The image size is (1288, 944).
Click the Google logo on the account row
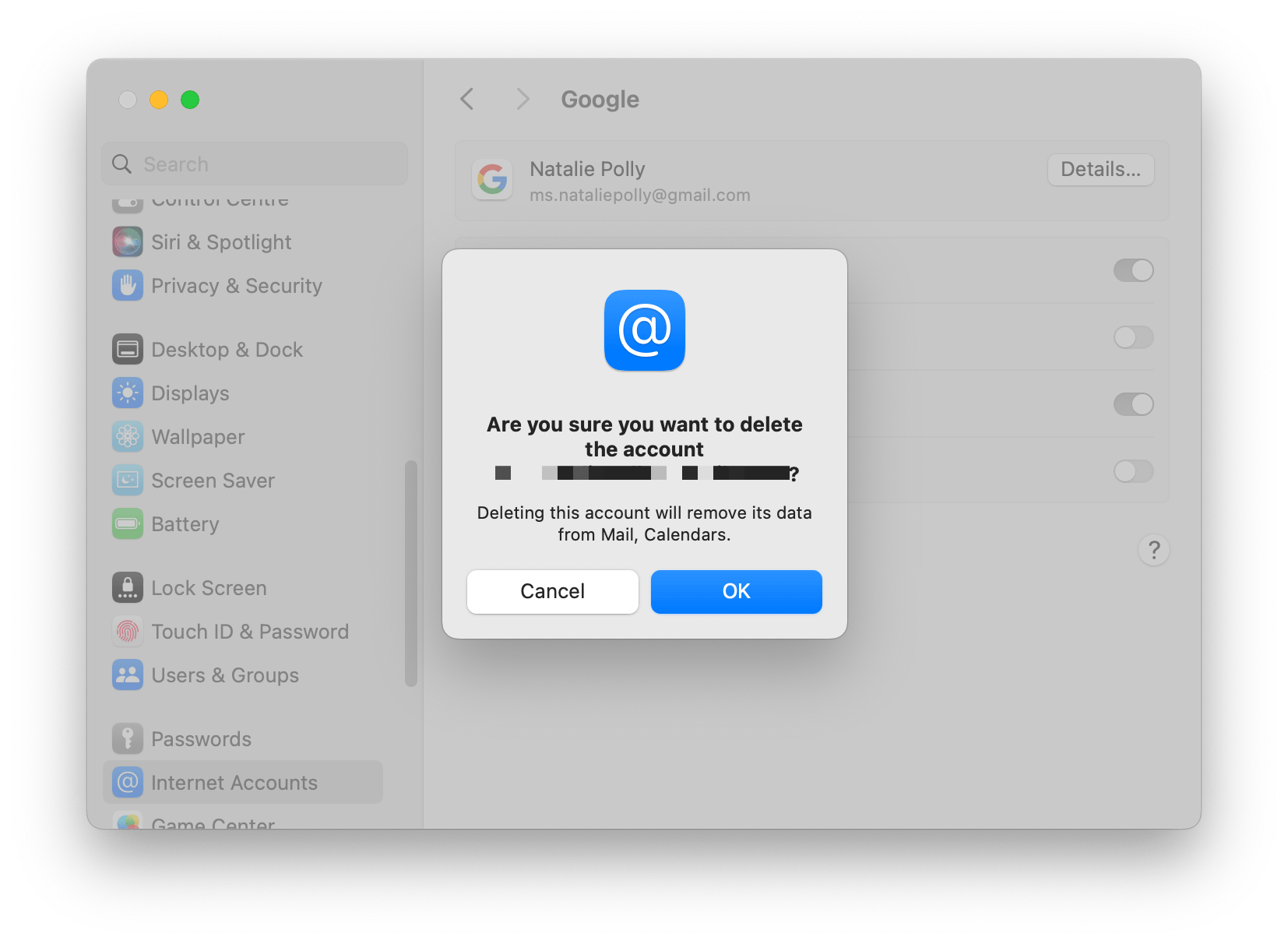click(x=492, y=180)
